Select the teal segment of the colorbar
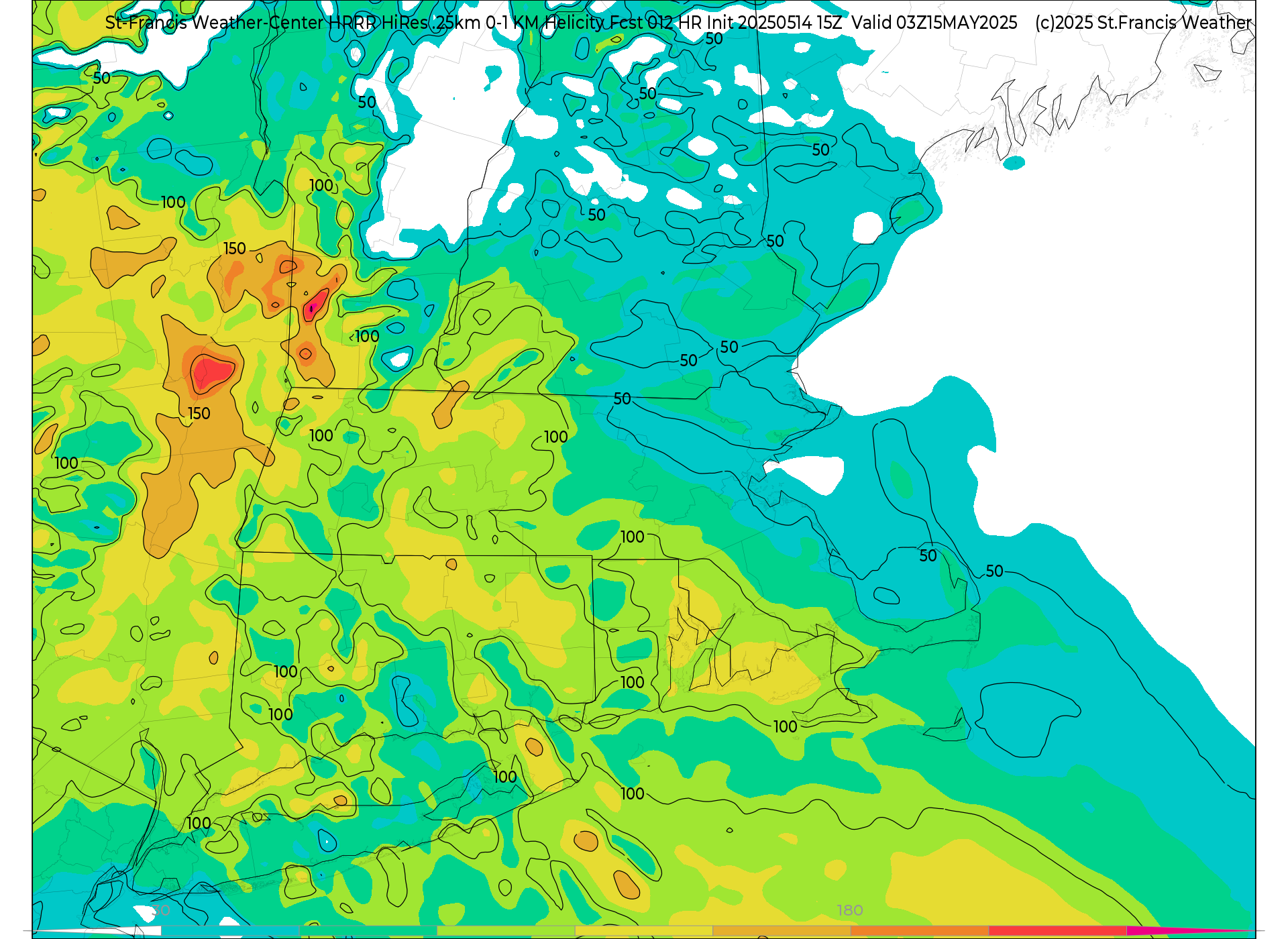Viewport: 1288px width, 939px height. (230, 931)
